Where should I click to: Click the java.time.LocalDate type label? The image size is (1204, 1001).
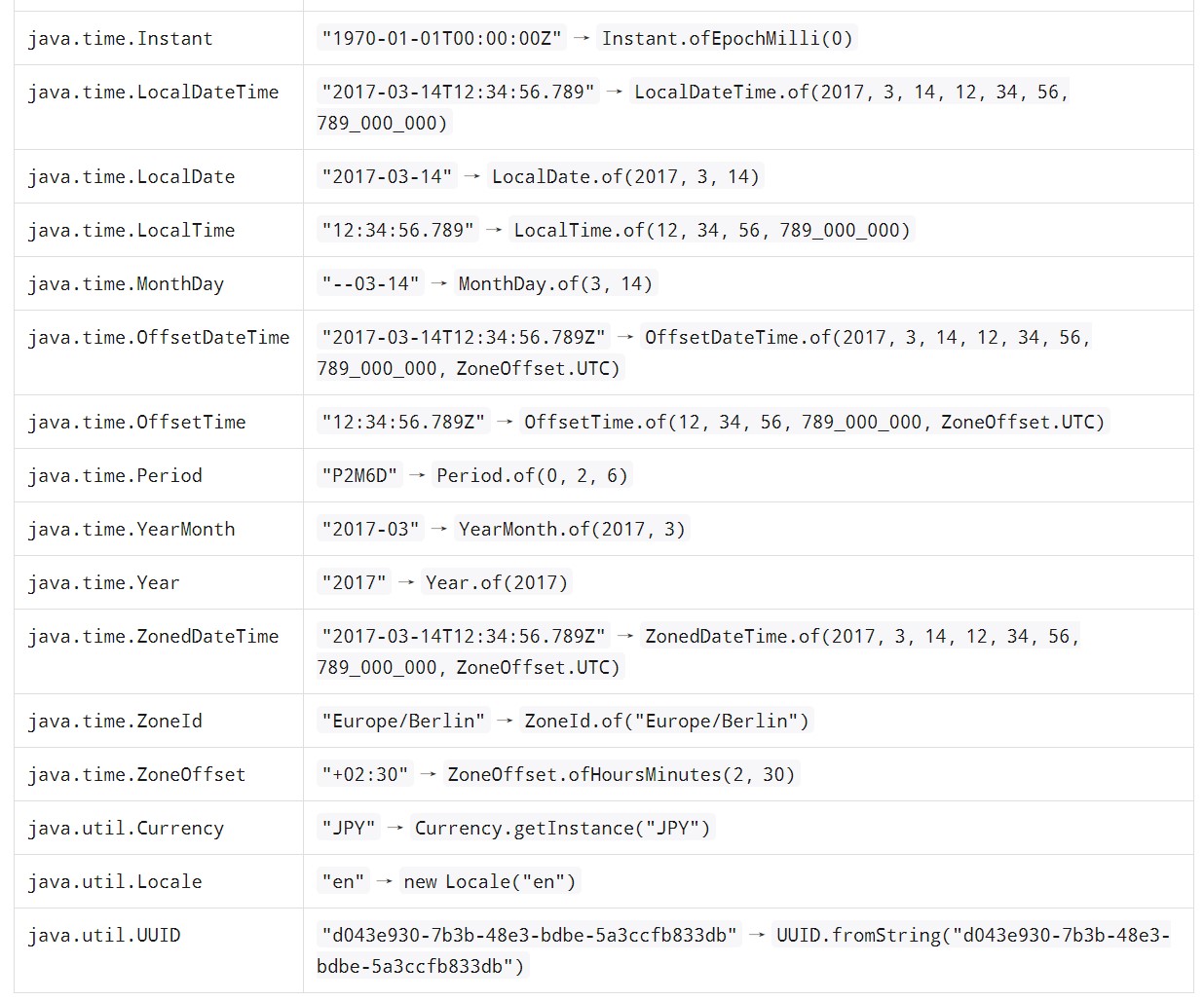[132, 177]
